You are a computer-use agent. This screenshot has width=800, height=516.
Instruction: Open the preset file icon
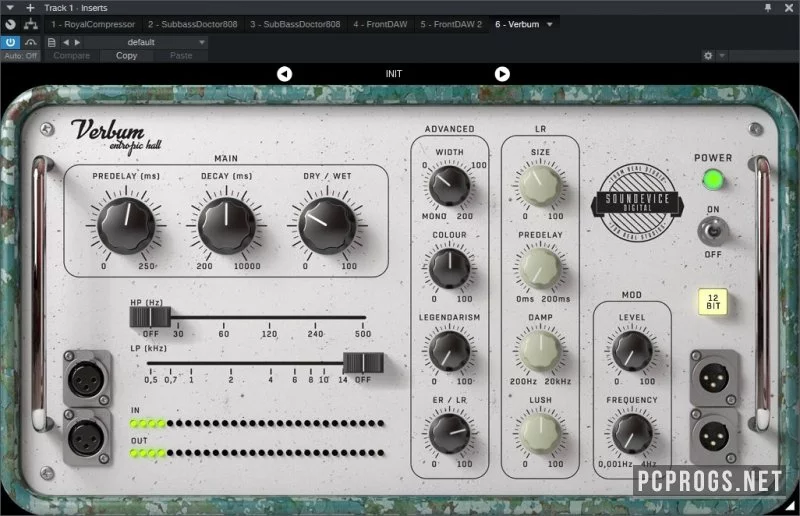51,42
